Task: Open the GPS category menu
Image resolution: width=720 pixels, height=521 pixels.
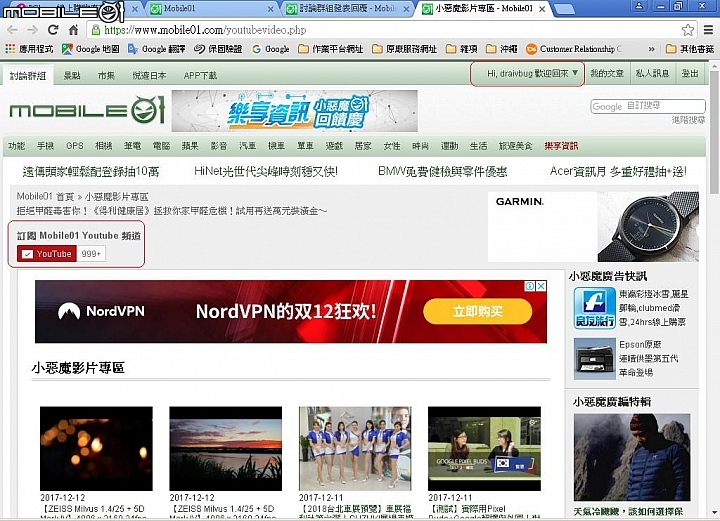Action: 75,146
